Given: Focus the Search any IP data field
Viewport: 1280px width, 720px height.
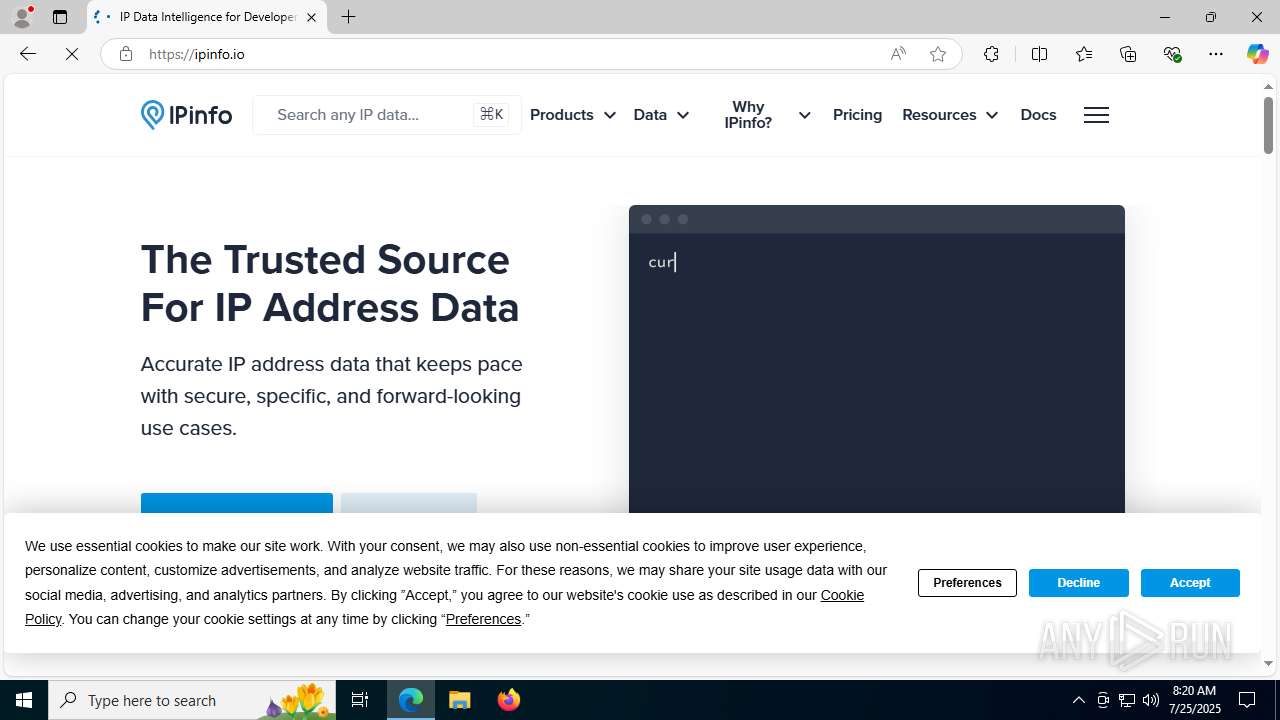Looking at the screenshot, I should click(x=387, y=115).
